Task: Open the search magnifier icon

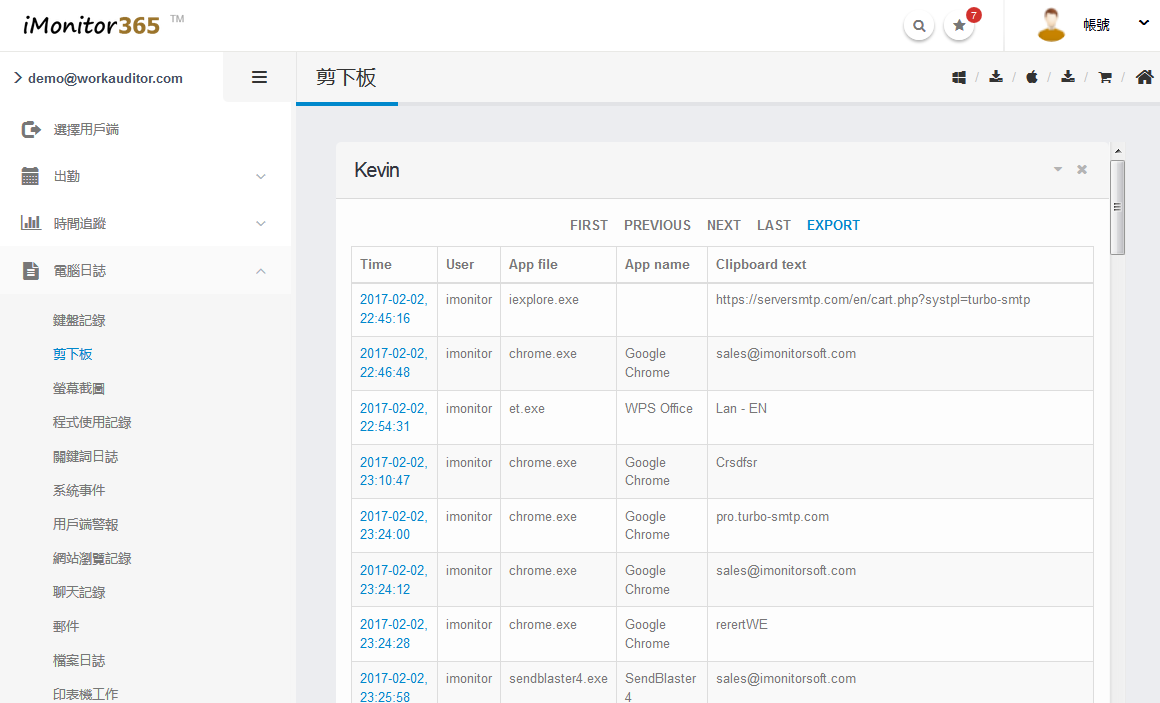Action: tap(918, 26)
